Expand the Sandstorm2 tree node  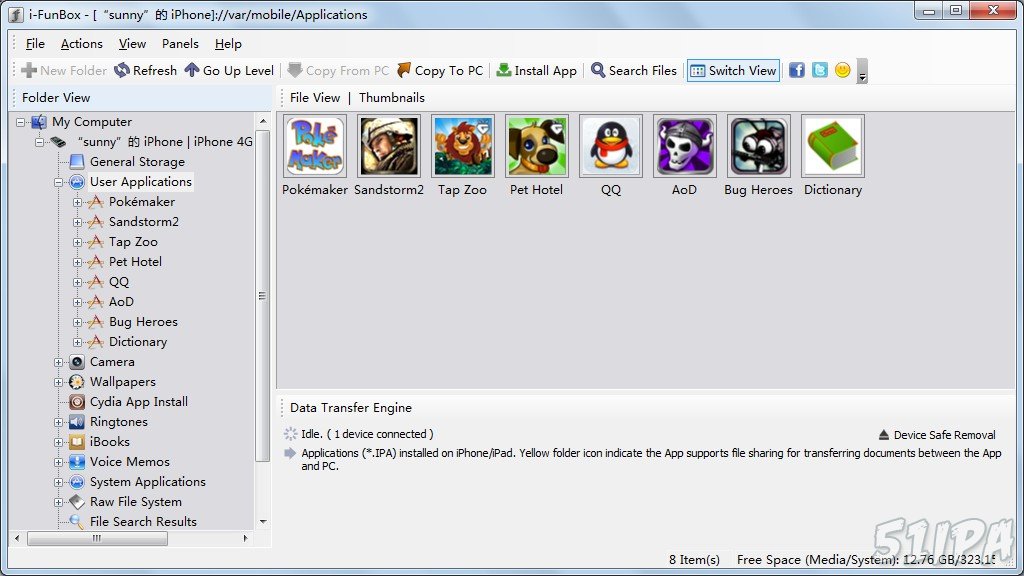coord(77,222)
